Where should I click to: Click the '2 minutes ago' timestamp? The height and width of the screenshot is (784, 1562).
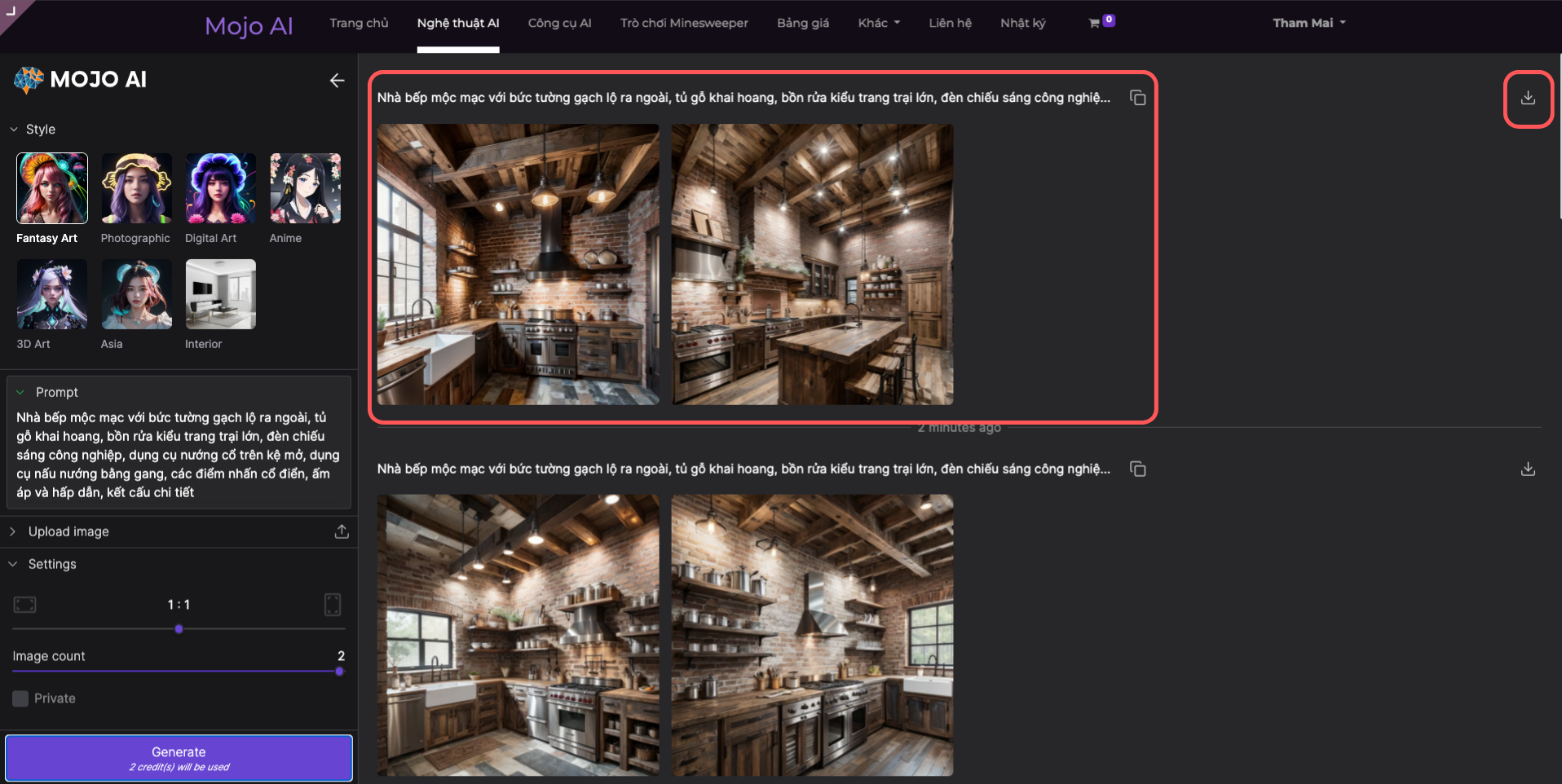pos(959,428)
